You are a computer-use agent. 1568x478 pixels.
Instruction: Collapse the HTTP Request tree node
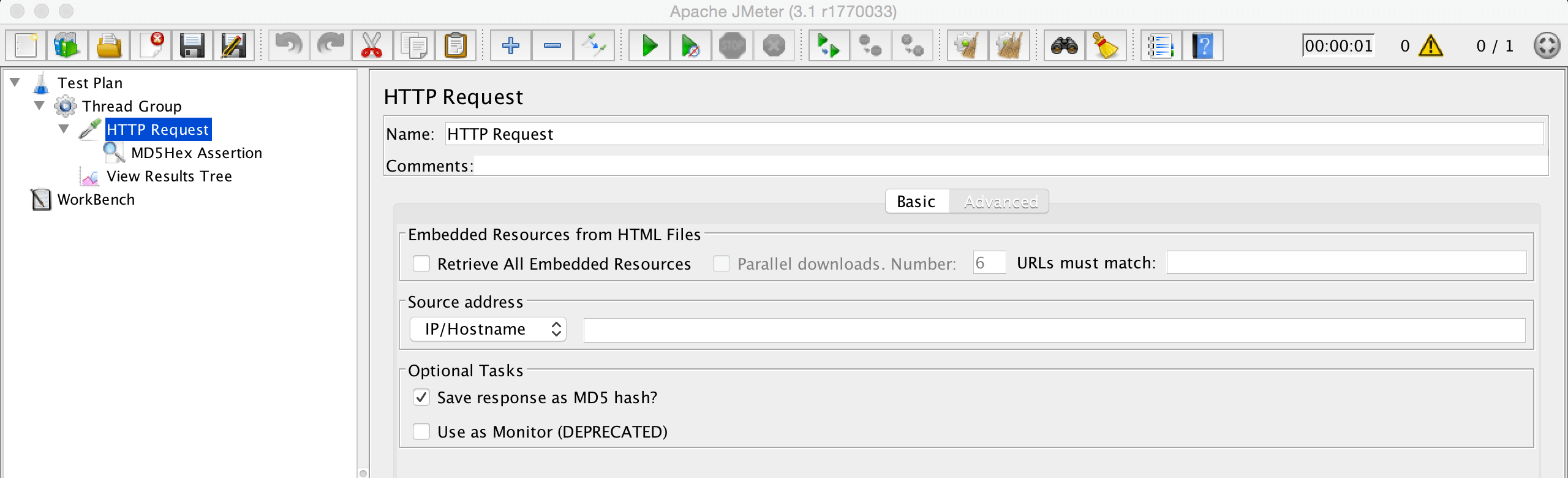(64, 129)
